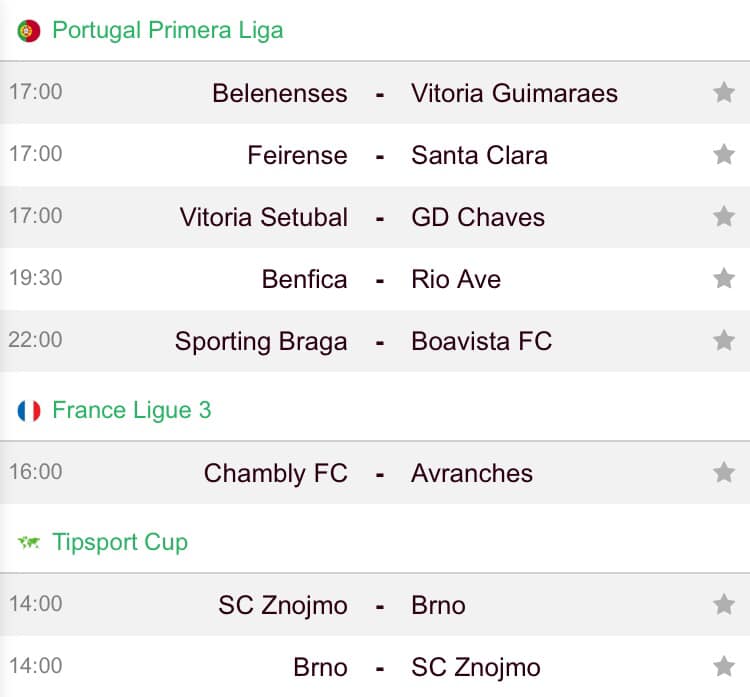Viewport: 750px width, 697px height.
Task: Open the Tipsport Cup competition link
Action: [x=120, y=542]
